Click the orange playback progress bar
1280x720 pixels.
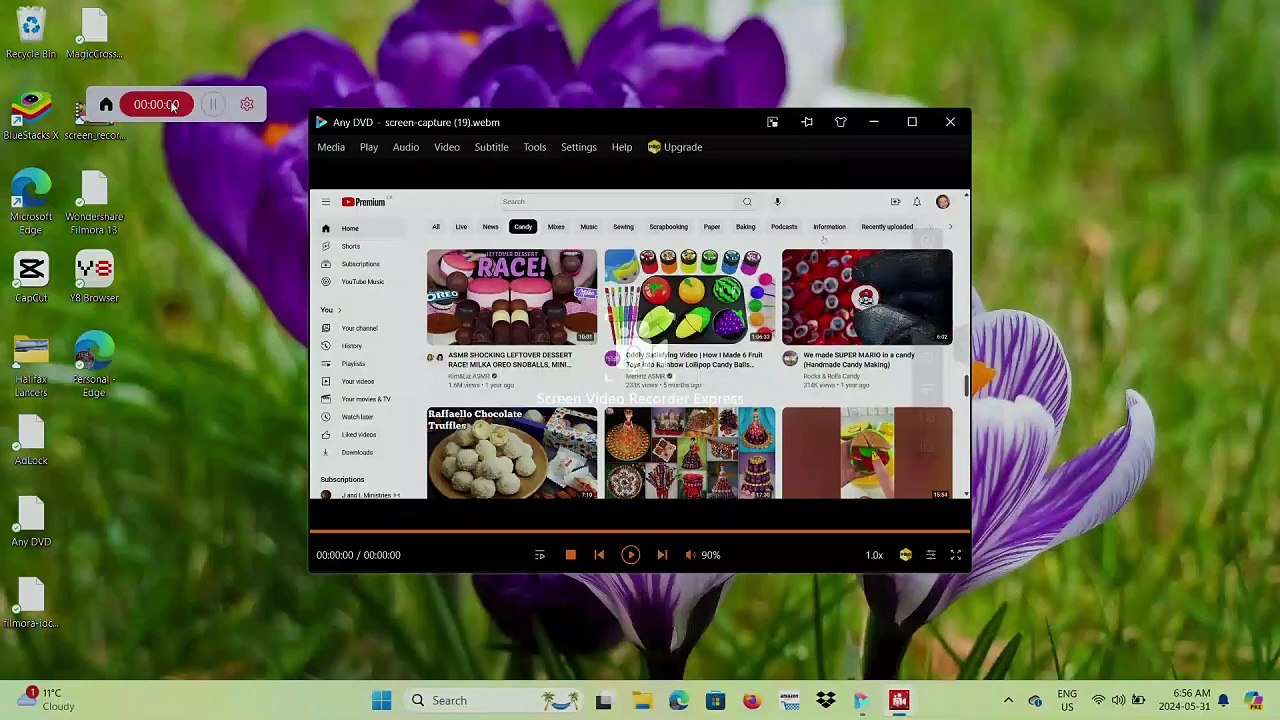[x=640, y=531]
